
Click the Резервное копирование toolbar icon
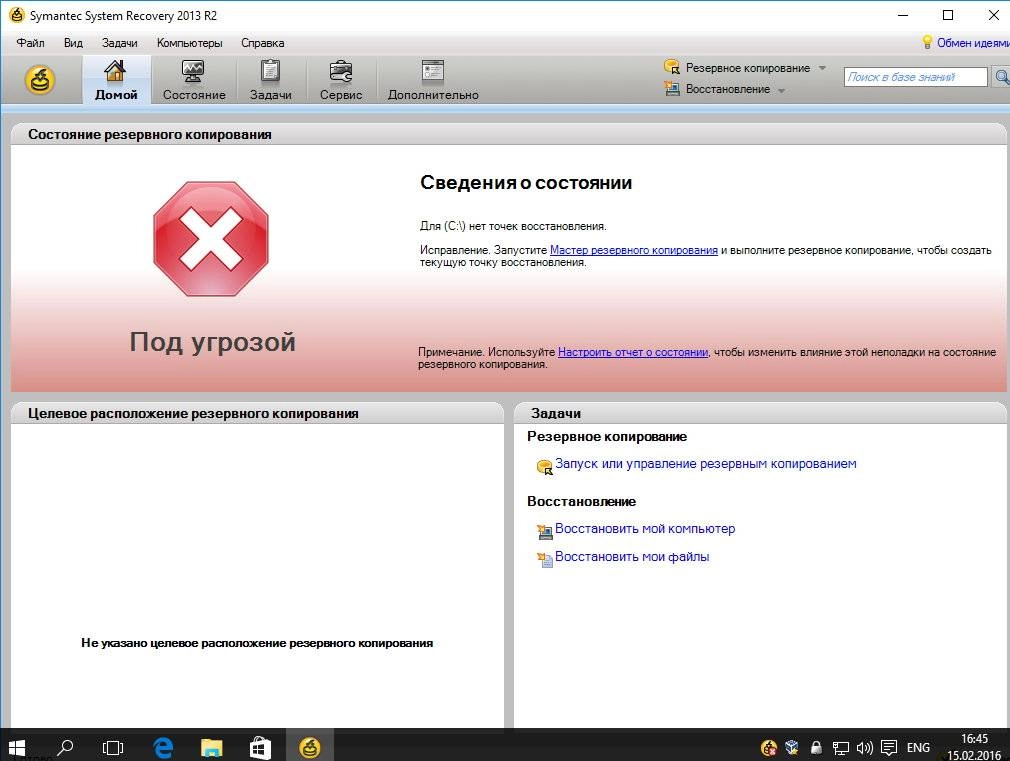click(x=672, y=67)
